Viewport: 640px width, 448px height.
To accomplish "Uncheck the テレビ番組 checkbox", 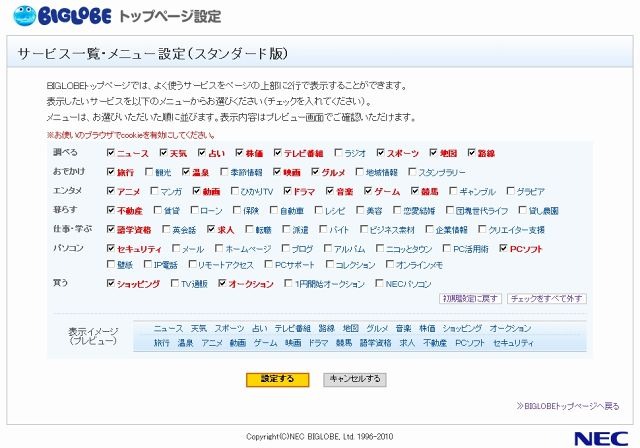I will point(278,152).
